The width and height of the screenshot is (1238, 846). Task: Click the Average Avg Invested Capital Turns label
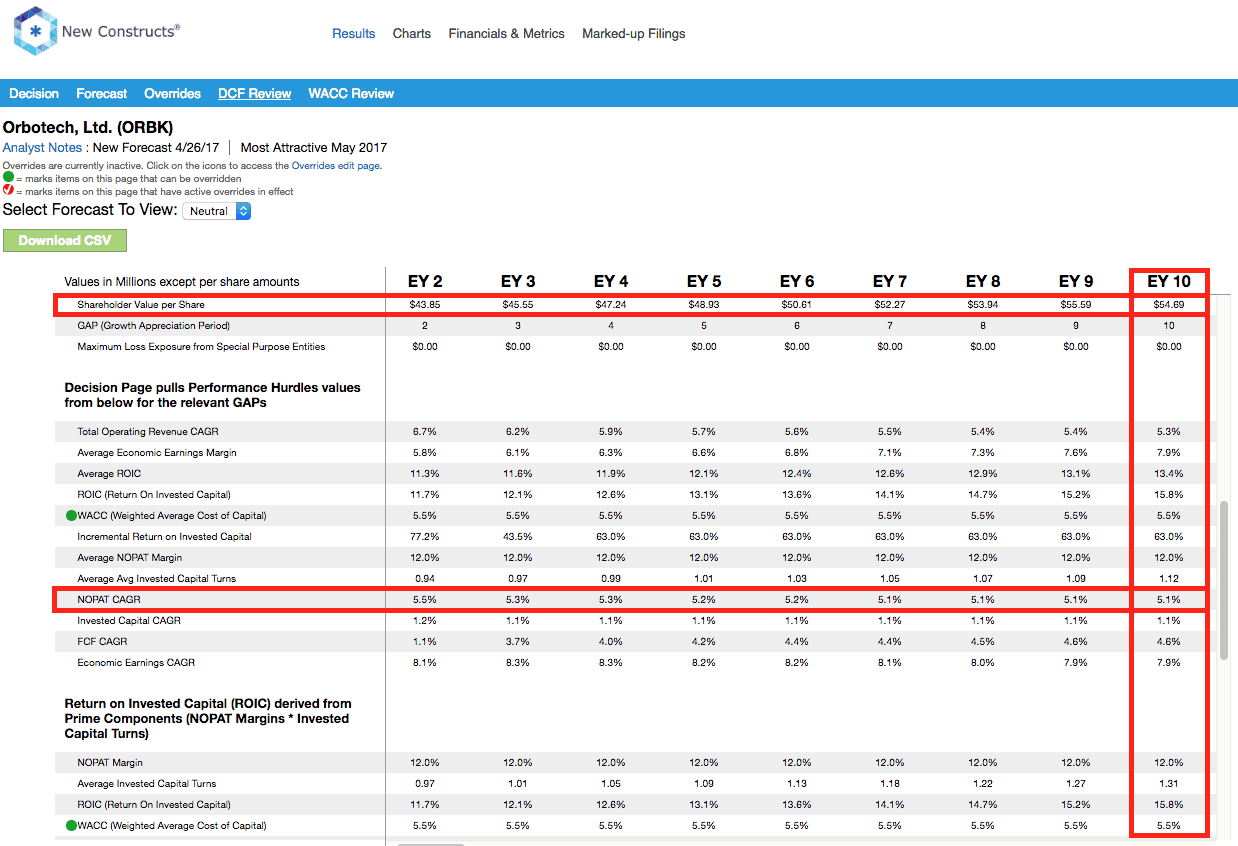pyautogui.click(x=156, y=578)
